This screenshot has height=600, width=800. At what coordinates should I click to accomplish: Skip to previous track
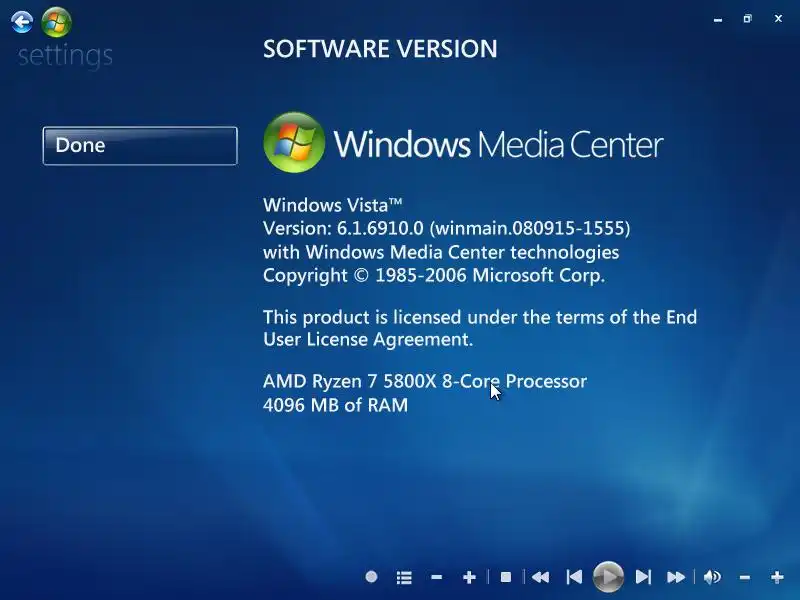574,577
